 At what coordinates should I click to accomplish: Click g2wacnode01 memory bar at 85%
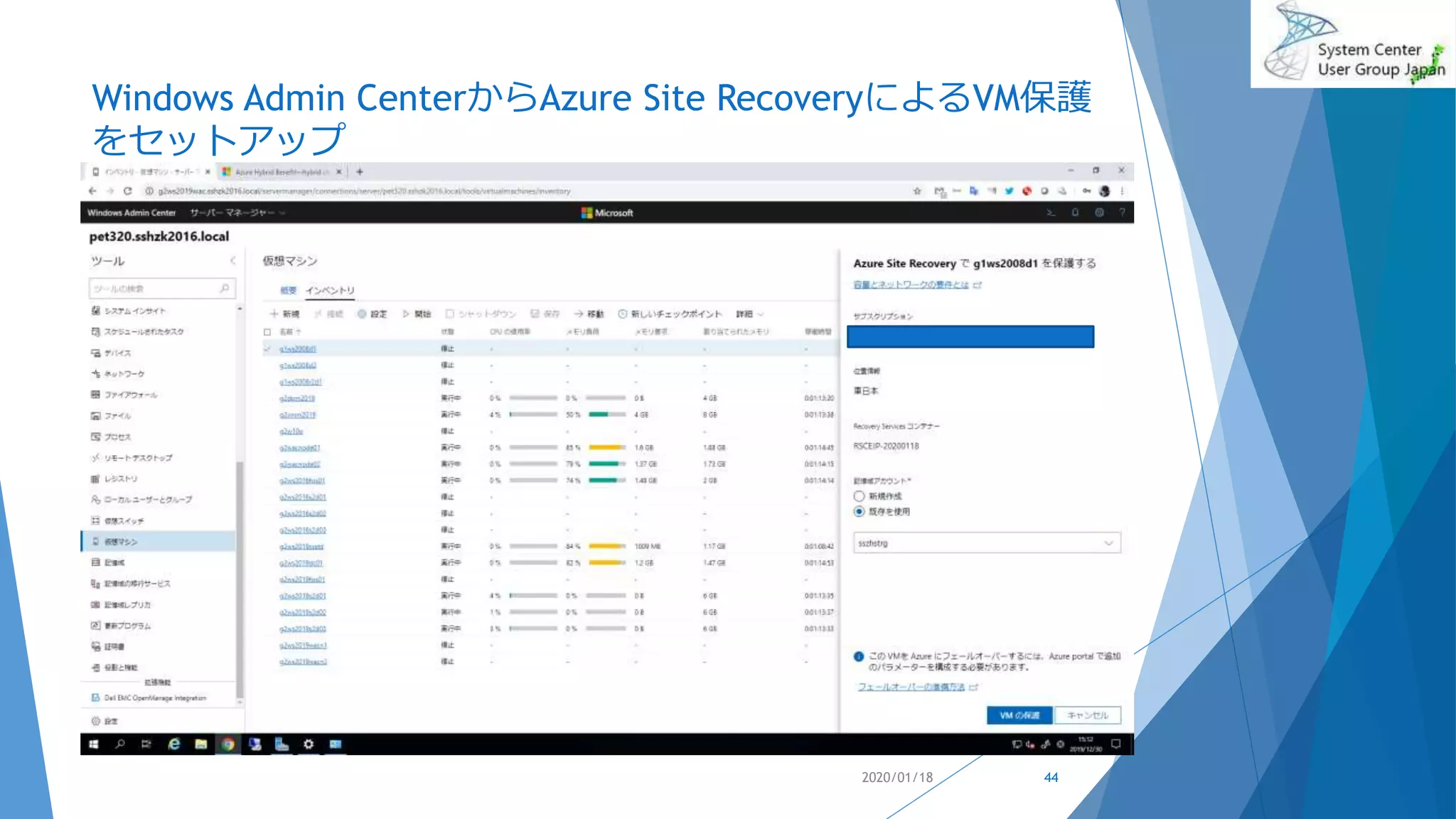click(607, 447)
